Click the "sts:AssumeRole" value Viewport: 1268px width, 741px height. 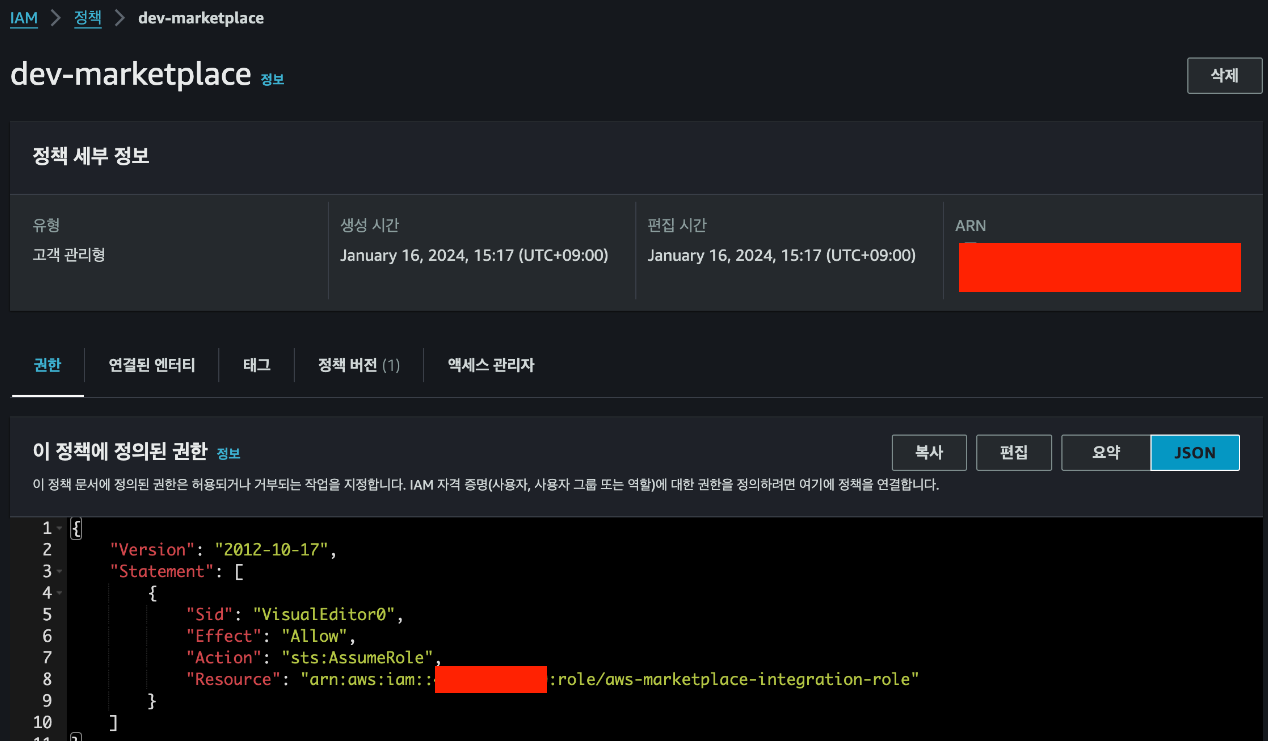pyautogui.click(x=357, y=657)
